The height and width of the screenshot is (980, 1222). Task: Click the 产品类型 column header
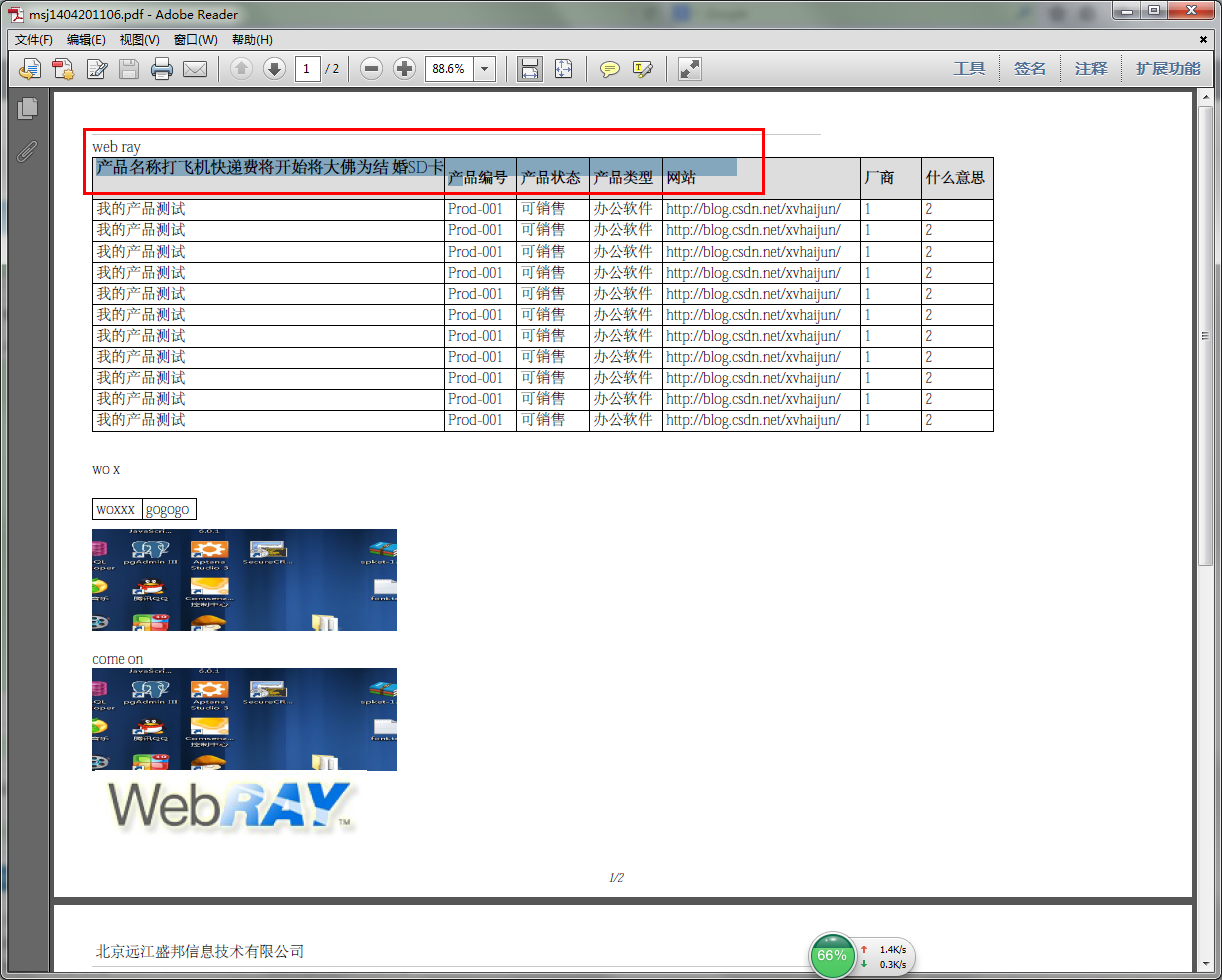pos(624,178)
